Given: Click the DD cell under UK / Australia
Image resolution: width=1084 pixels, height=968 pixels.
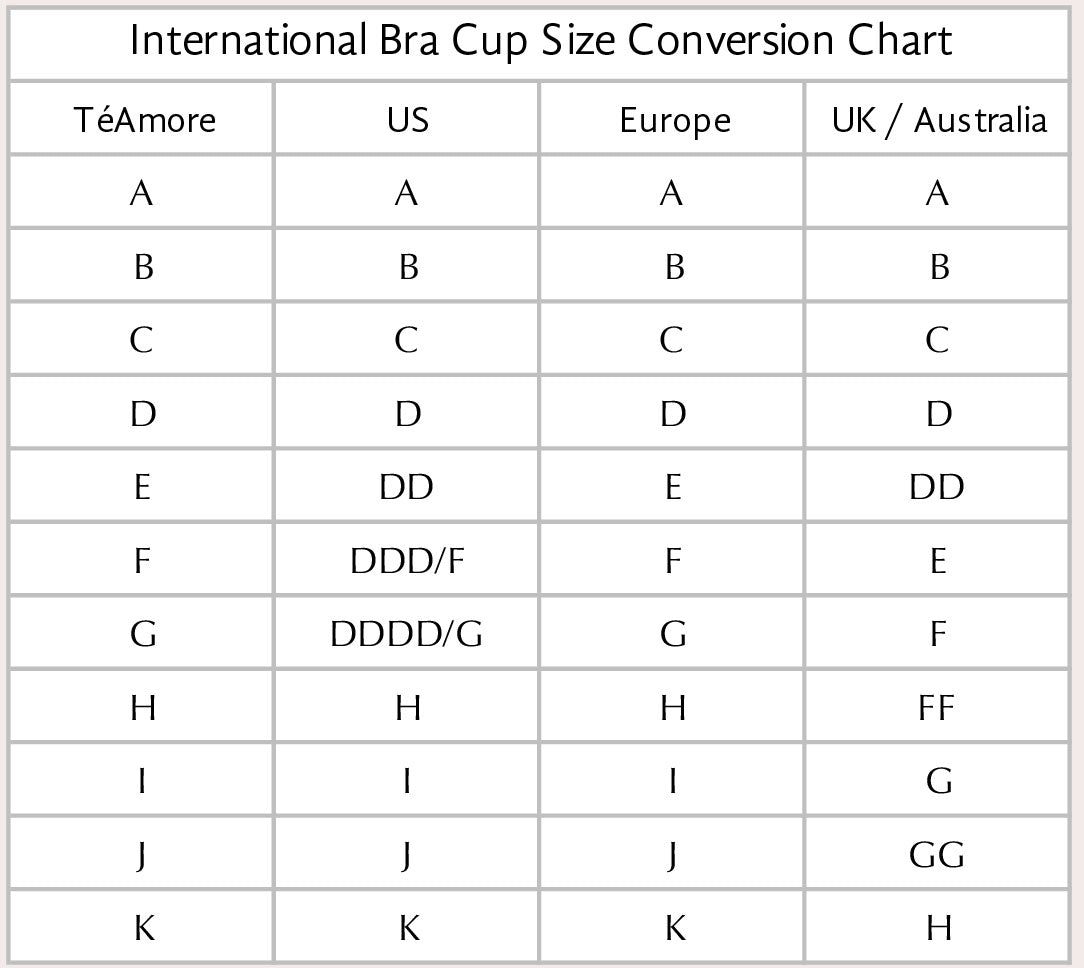Looking at the screenshot, I should click(937, 487).
